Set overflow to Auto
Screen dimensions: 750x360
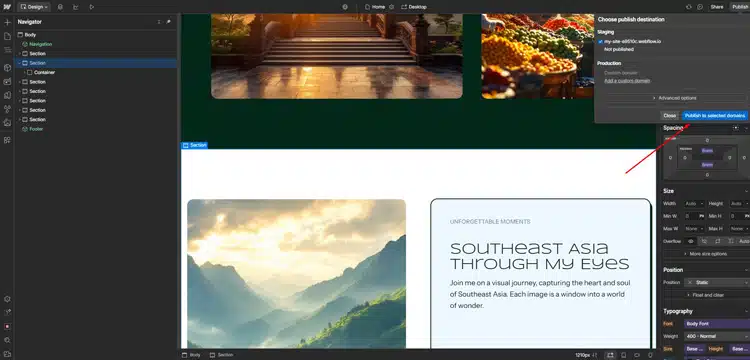tap(744, 241)
